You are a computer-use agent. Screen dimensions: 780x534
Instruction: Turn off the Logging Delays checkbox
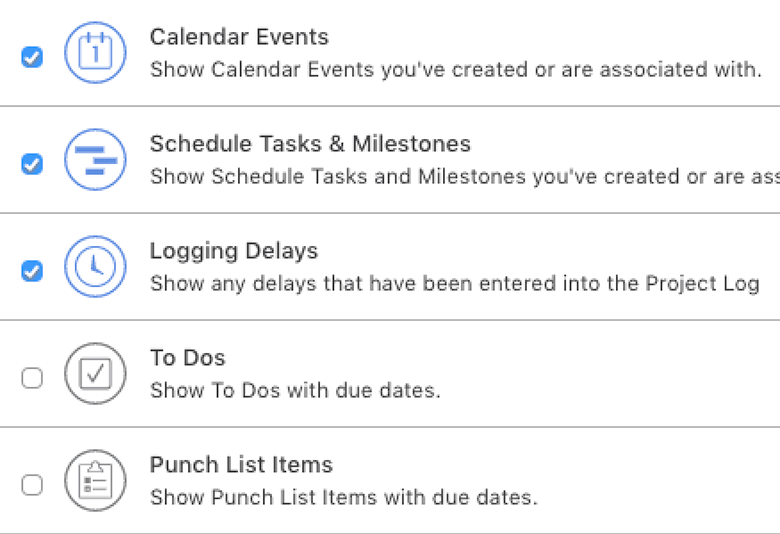click(x=32, y=271)
